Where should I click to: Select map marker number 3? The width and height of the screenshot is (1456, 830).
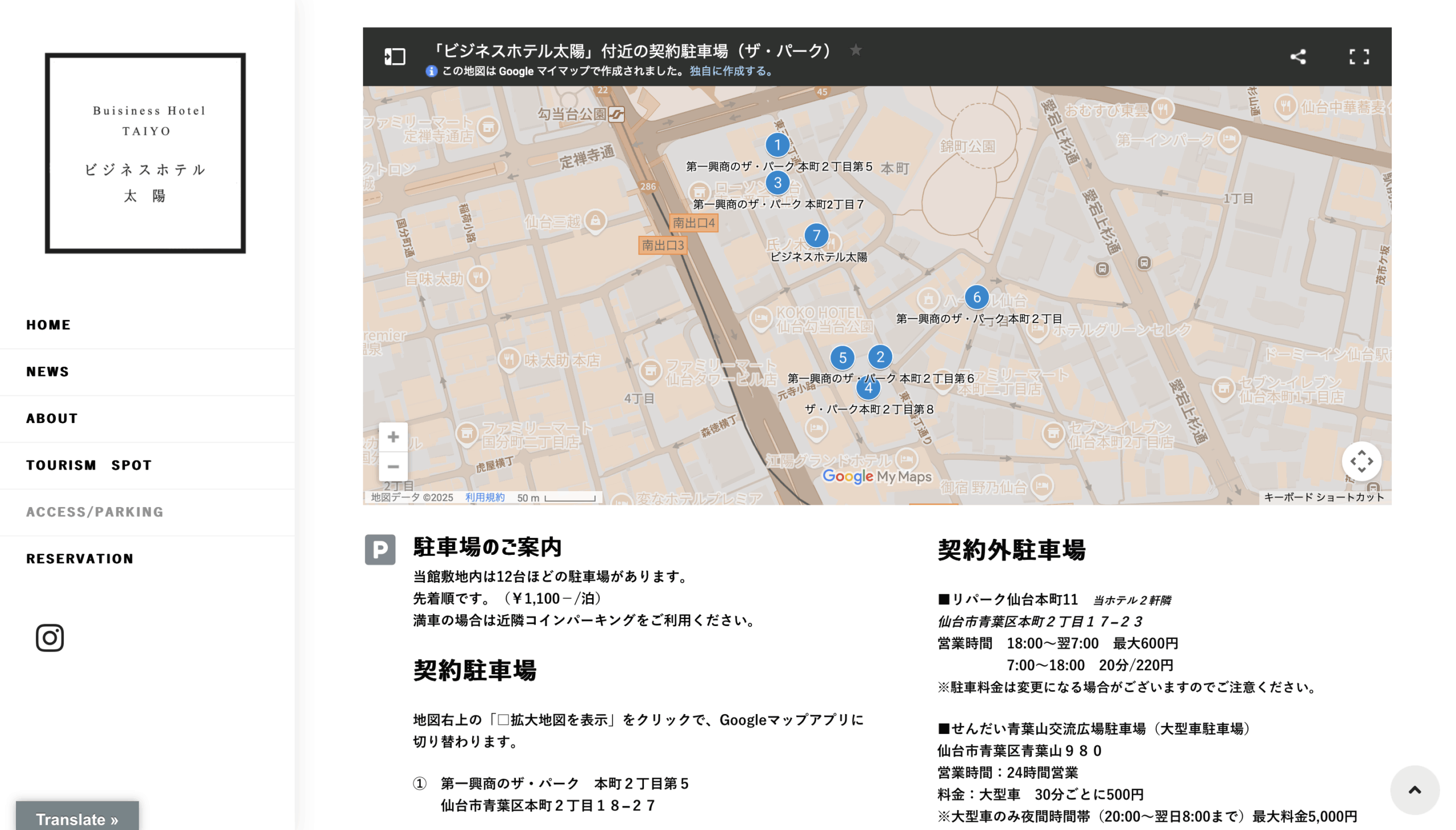(777, 182)
